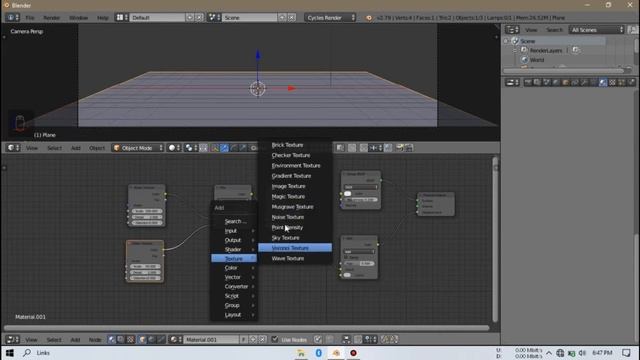Open the properties editor type selector
This screenshot has height=360, width=640.
coord(512,82)
